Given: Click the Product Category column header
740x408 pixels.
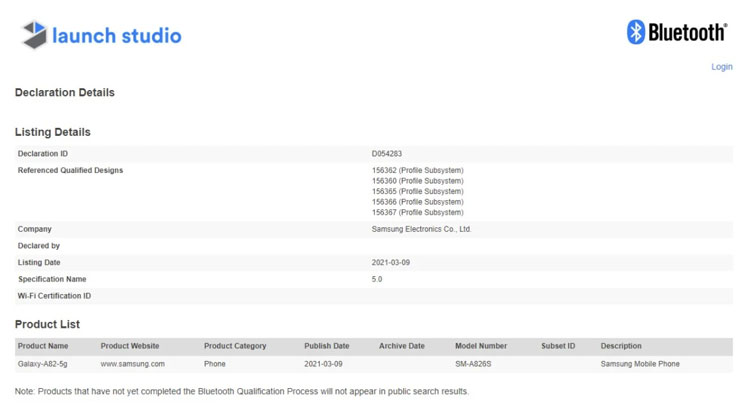Looking at the screenshot, I should pos(235,346).
